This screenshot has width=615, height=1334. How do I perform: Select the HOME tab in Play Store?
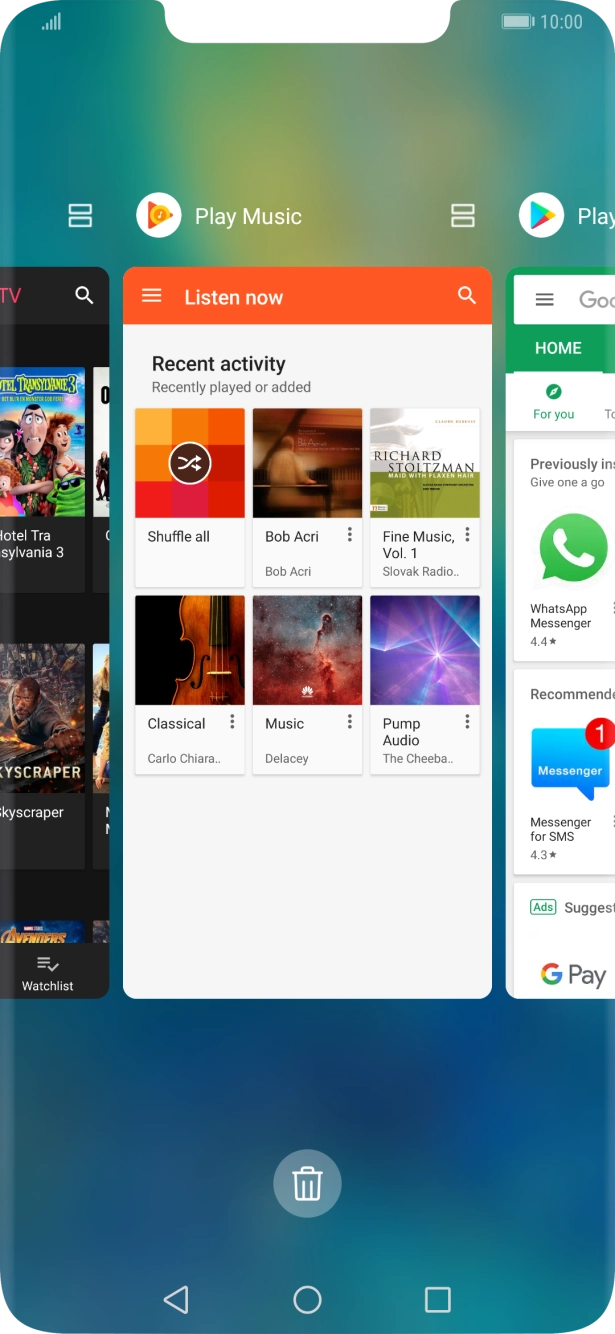pos(558,348)
